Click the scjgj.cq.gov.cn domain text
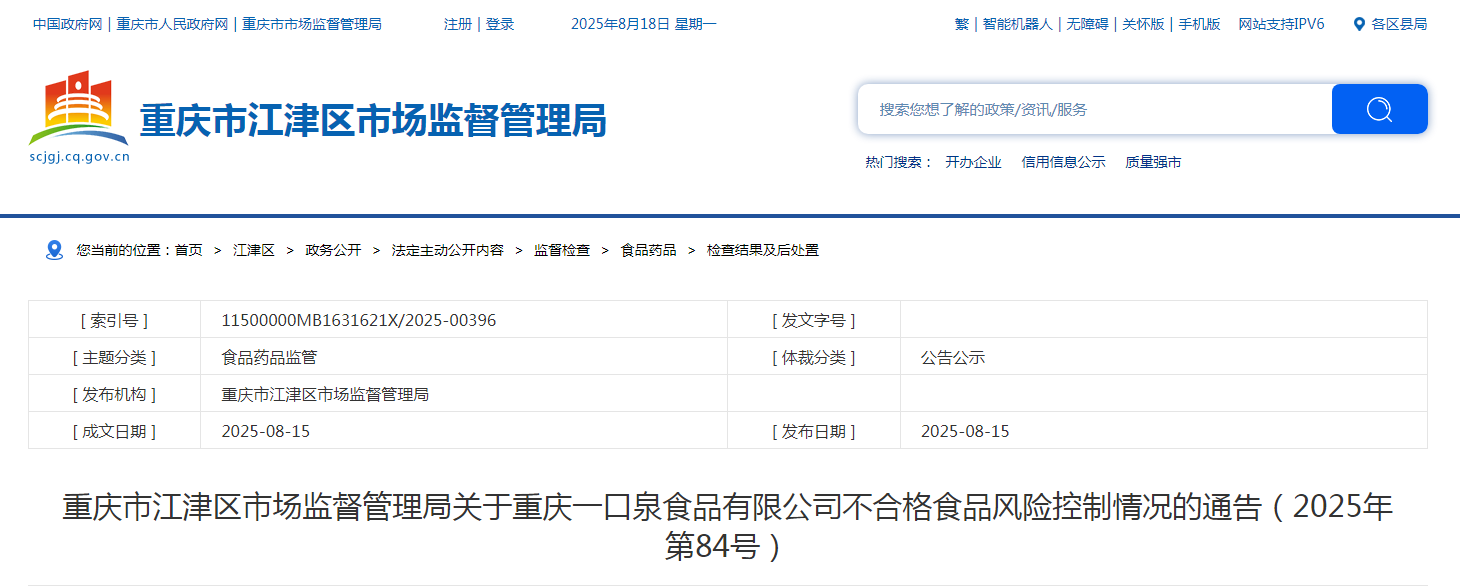Viewport: 1460px width, 587px height. point(80,156)
